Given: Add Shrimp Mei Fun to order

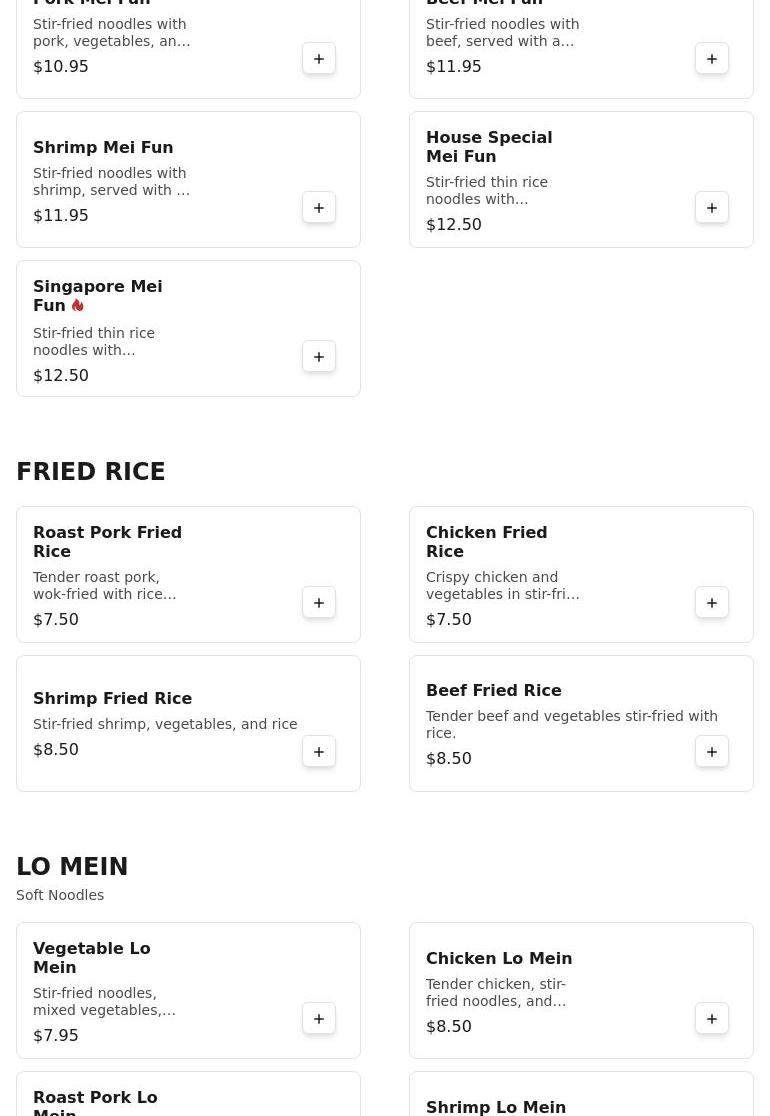Looking at the screenshot, I should tap(319, 207).
